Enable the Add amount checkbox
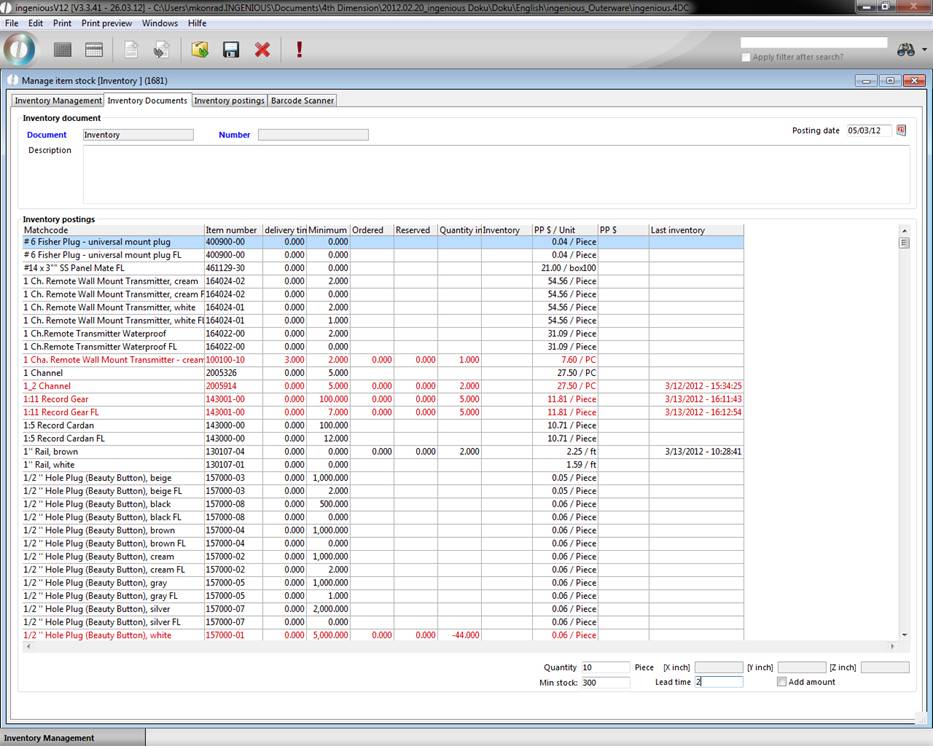This screenshot has height=746, width=933. 782,682
